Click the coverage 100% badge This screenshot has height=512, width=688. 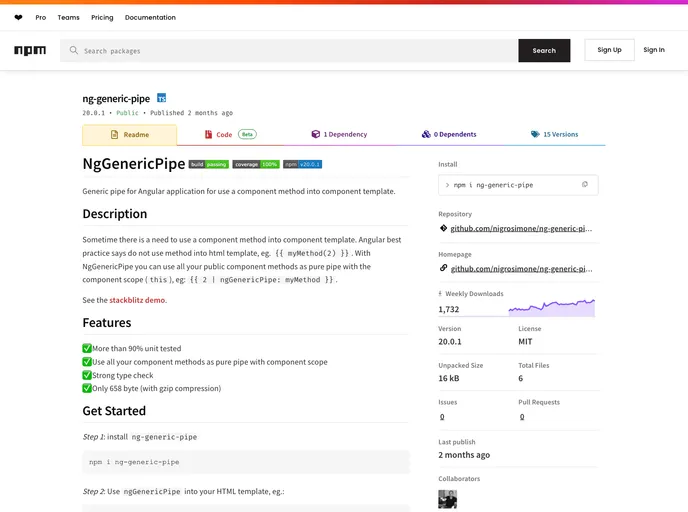(256, 164)
